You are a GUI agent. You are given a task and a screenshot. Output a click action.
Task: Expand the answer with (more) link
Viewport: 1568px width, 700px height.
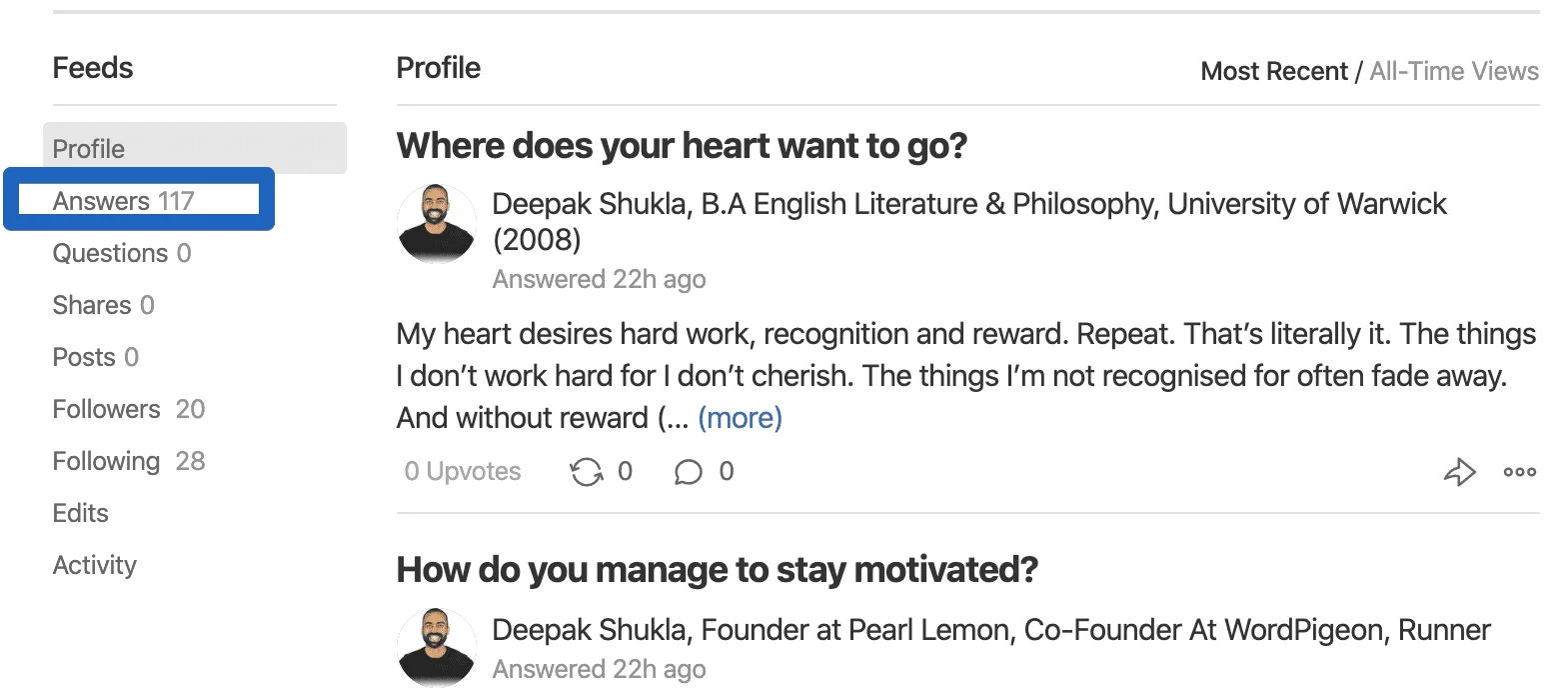tap(740, 418)
